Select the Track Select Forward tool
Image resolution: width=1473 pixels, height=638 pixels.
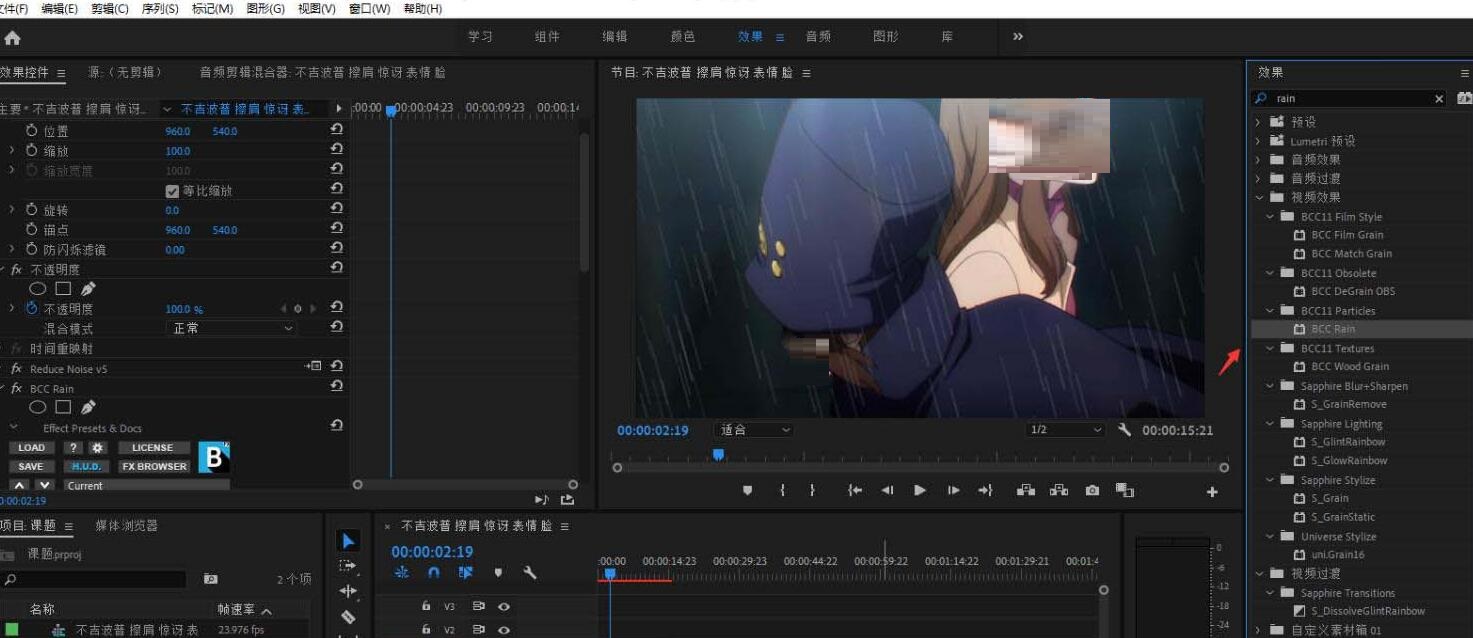[x=348, y=565]
